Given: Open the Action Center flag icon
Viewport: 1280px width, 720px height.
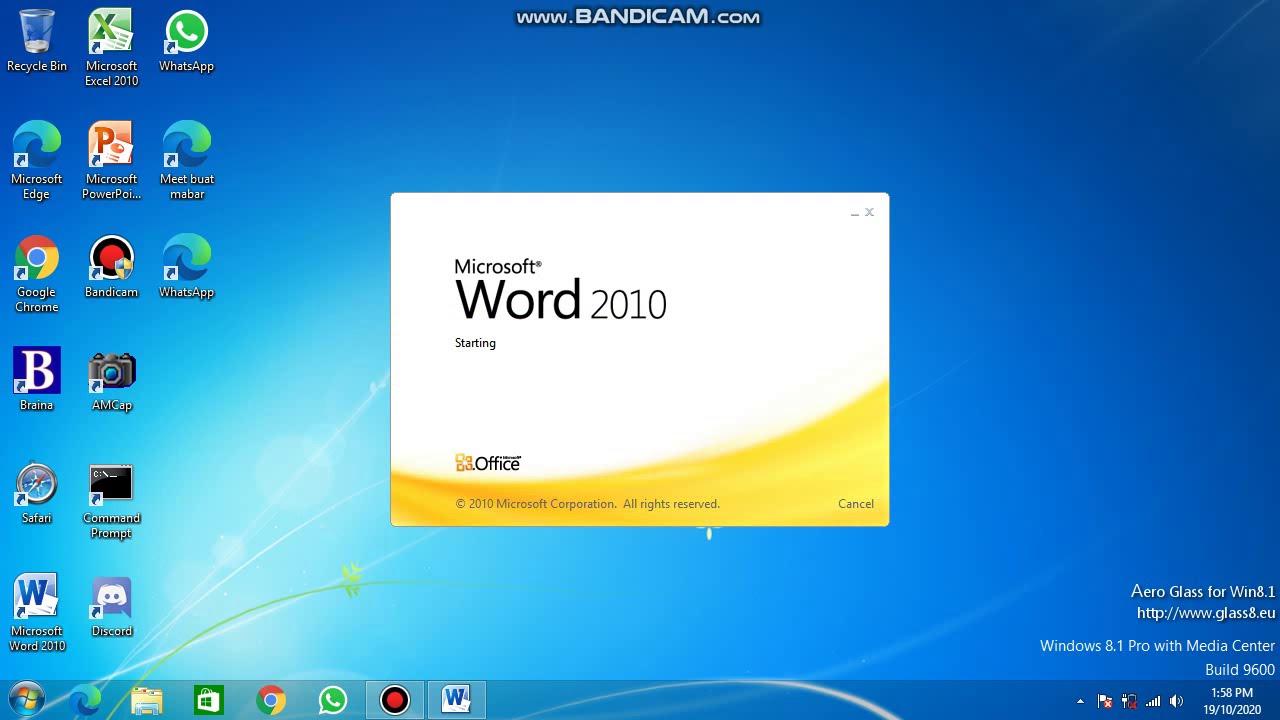Looking at the screenshot, I should [x=1105, y=702].
